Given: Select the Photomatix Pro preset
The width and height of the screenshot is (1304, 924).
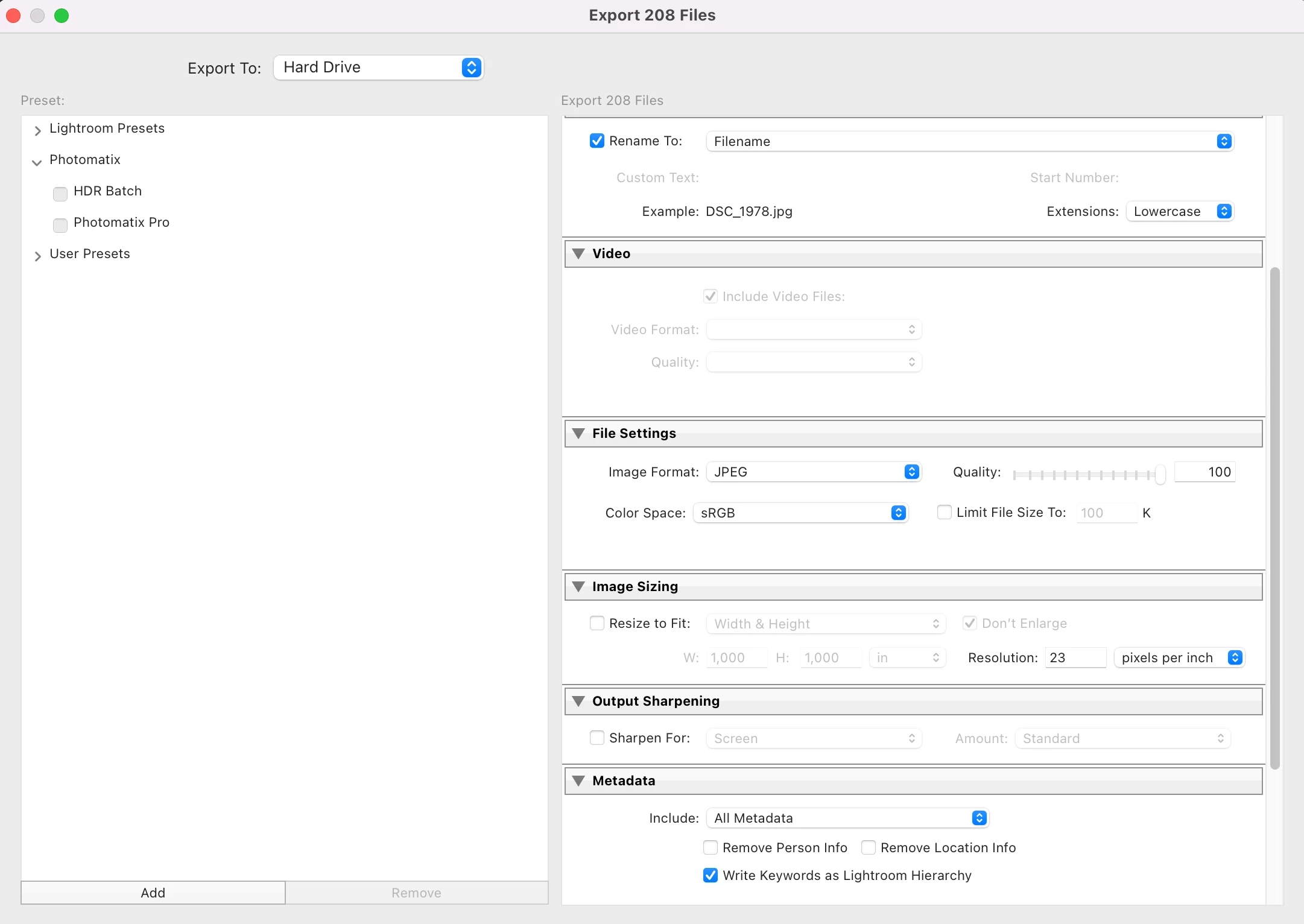Looking at the screenshot, I should (121, 223).
